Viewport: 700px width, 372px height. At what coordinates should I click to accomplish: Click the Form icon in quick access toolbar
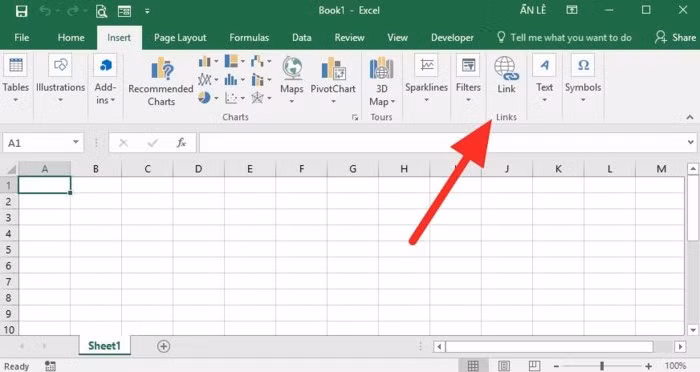point(124,11)
